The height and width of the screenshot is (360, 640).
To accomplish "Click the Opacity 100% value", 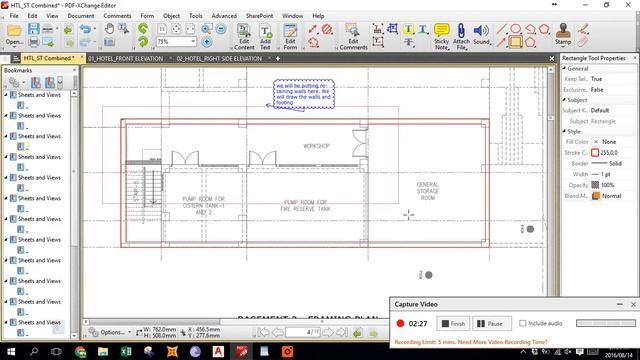I will [x=608, y=185].
